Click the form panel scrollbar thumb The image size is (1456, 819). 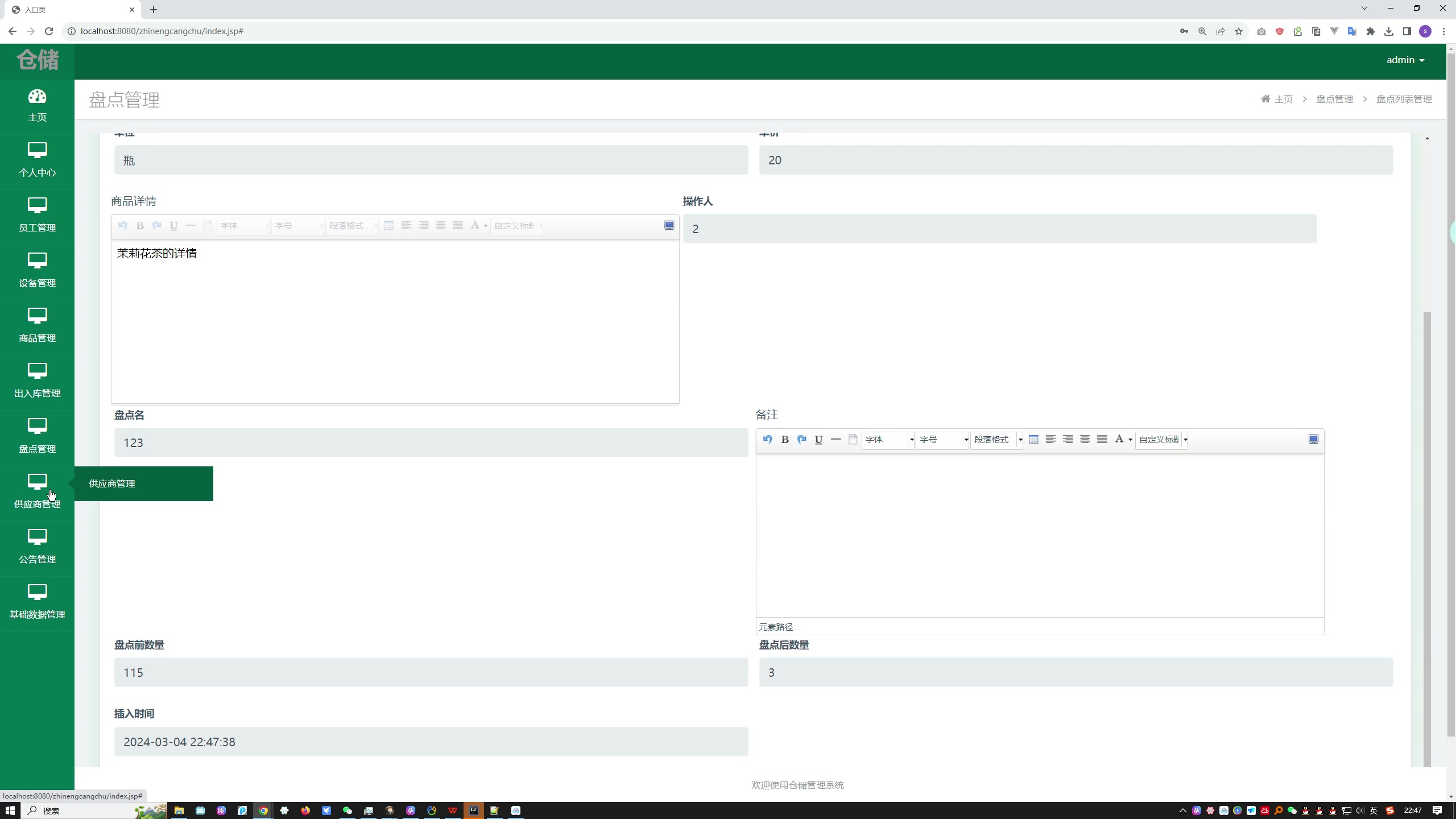1427,539
